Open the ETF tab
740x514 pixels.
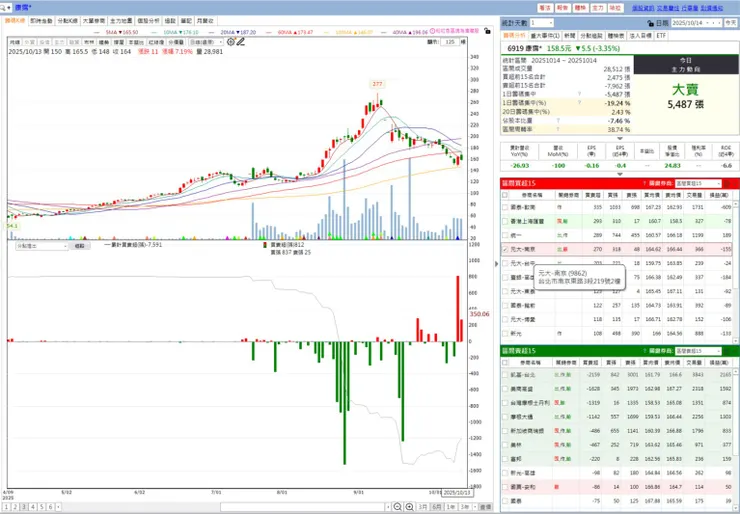point(661,35)
